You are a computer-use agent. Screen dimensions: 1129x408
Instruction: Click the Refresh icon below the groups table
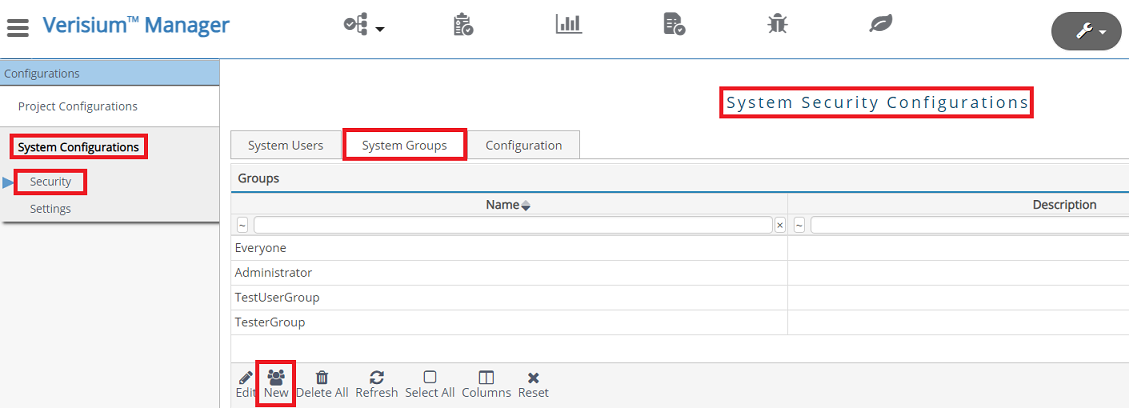[x=377, y=378]
